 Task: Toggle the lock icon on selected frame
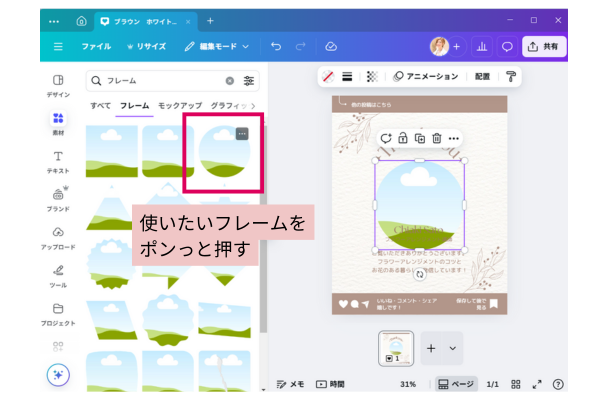(402, 138)
